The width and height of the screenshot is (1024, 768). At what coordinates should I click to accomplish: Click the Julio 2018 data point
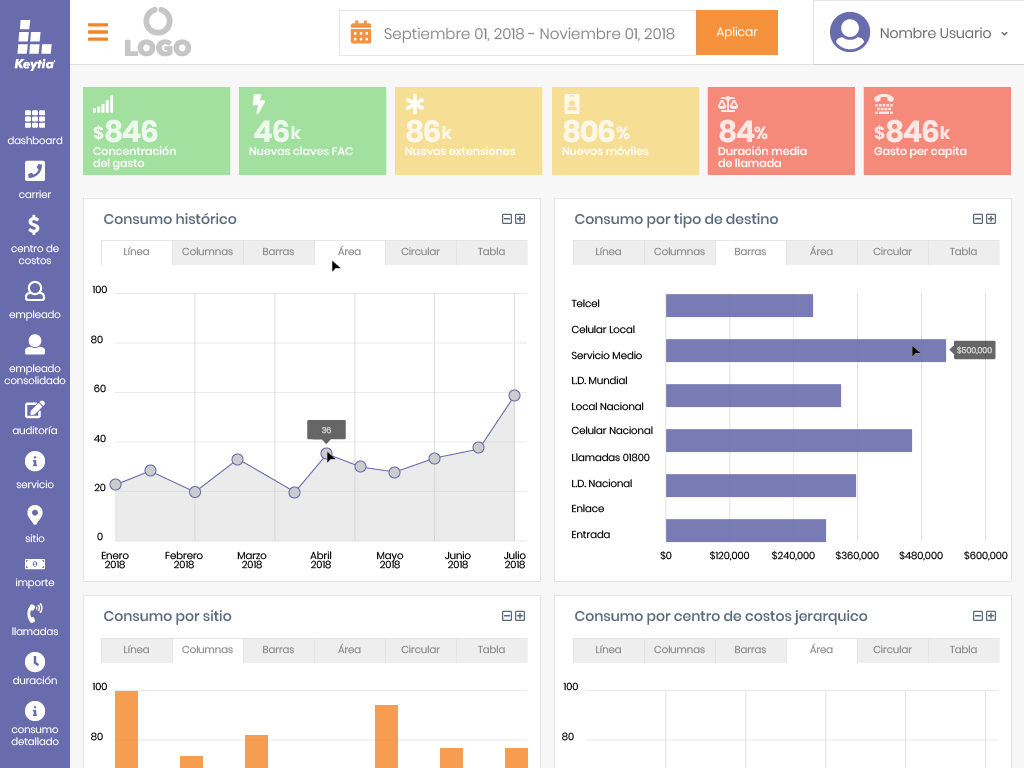tap(515, 395)
